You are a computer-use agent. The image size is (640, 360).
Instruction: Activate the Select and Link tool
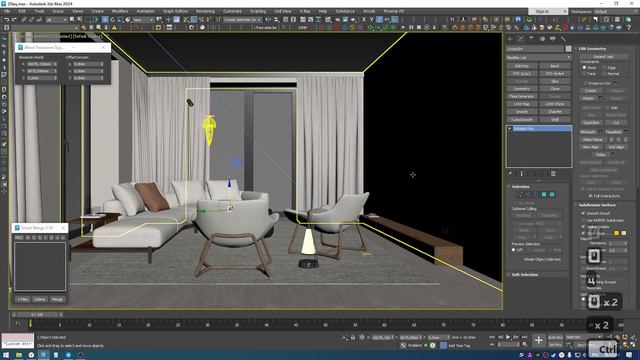click(24, 20)
